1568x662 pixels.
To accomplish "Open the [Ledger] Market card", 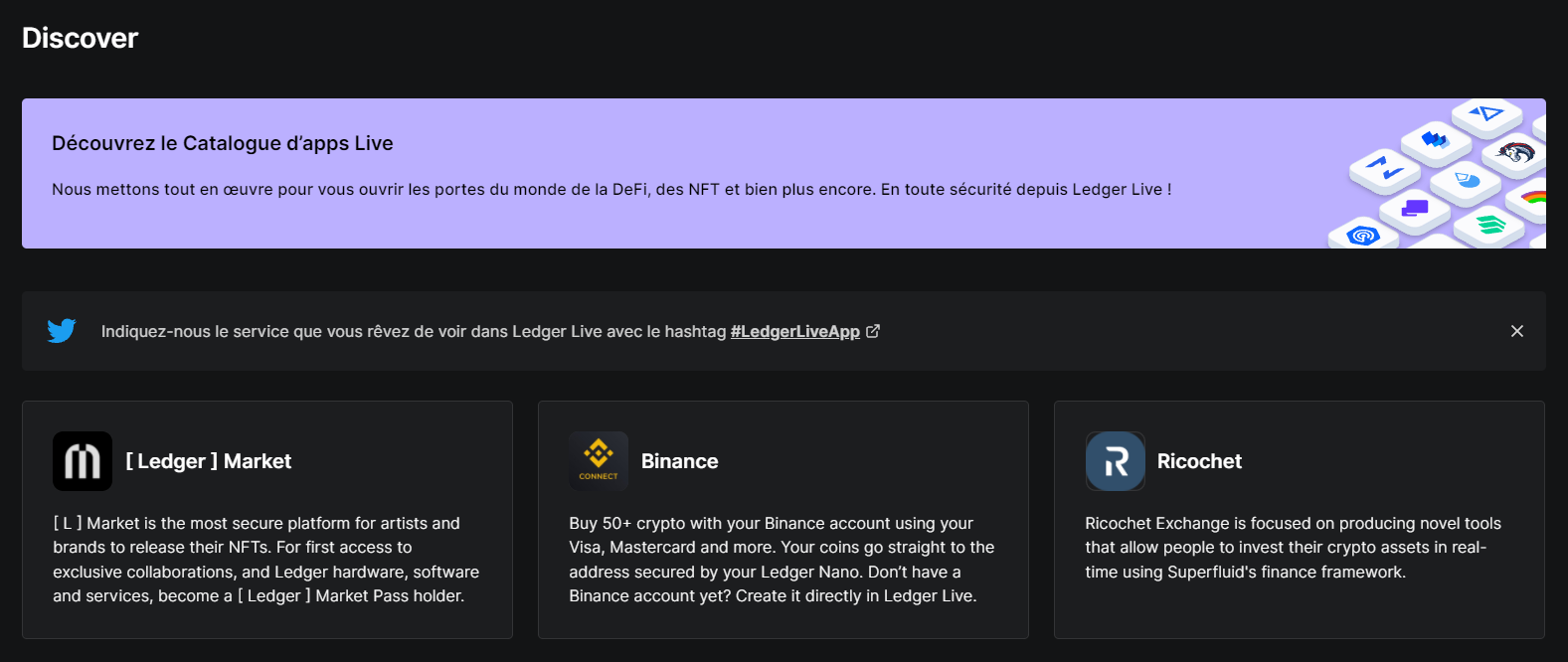I will coord(266,519).
